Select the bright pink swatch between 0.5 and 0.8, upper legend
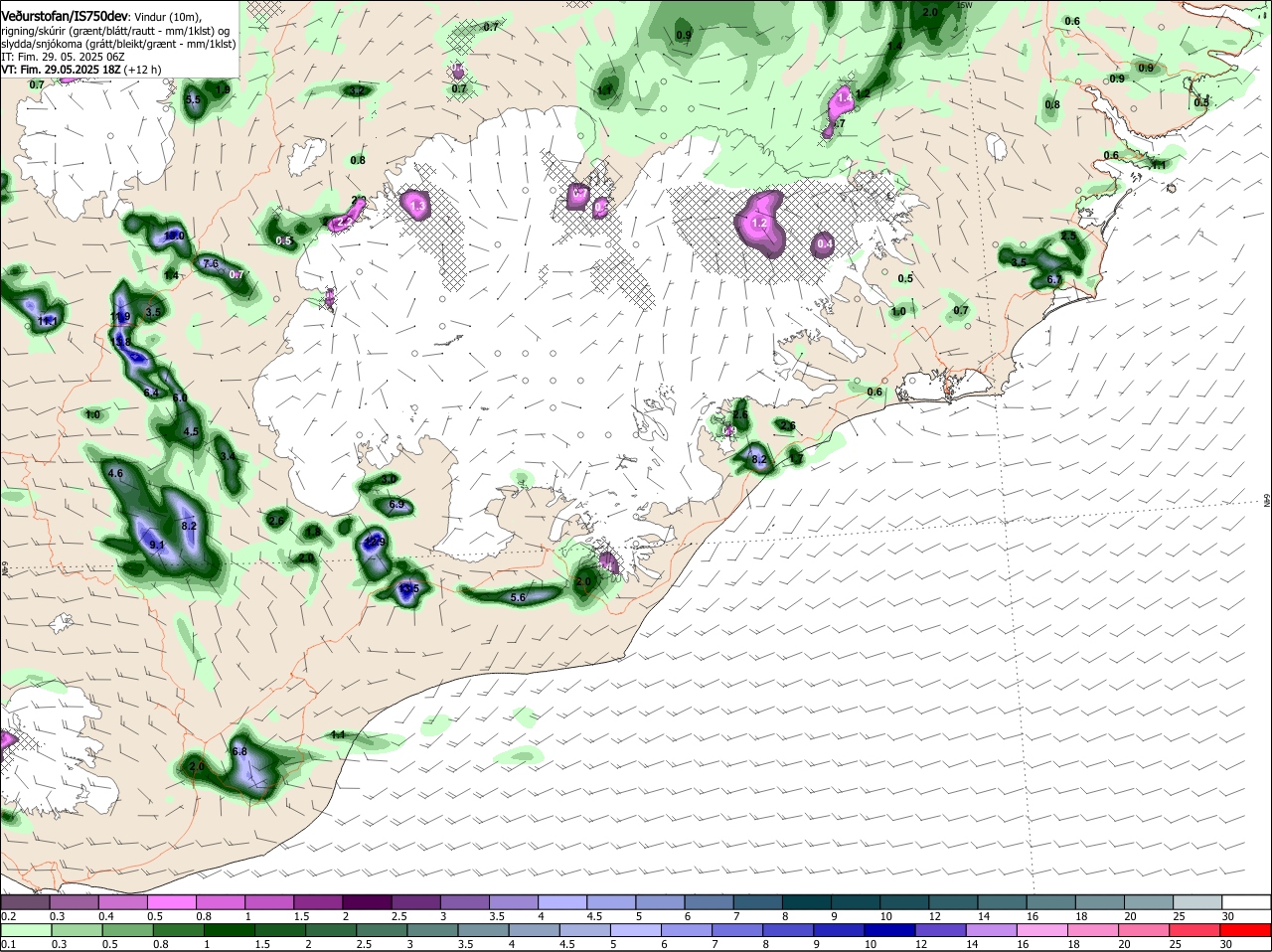Viewport: 1272px width, 952px height. point(171,902)
